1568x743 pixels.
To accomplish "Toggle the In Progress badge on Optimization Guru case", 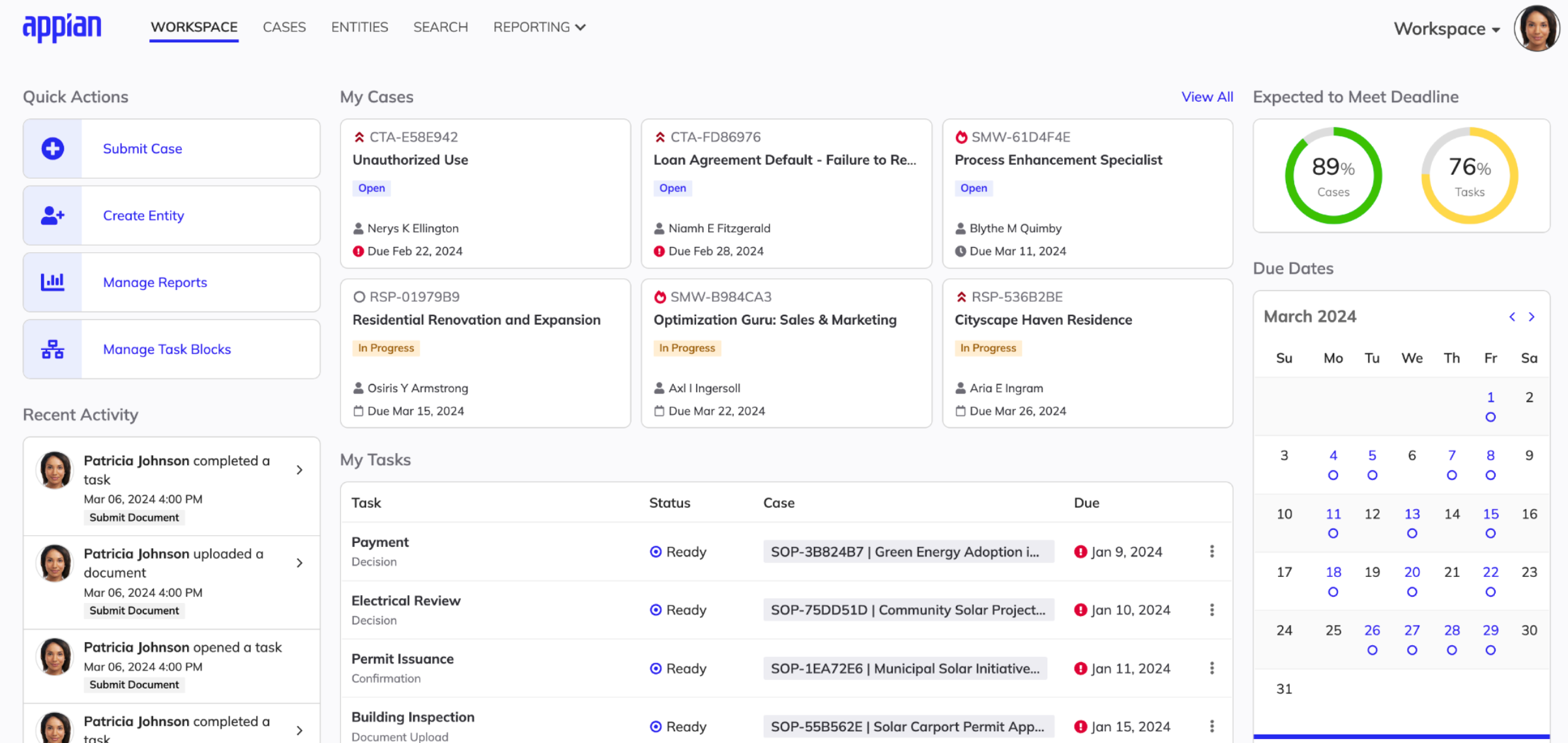I will tap(686, 347).
